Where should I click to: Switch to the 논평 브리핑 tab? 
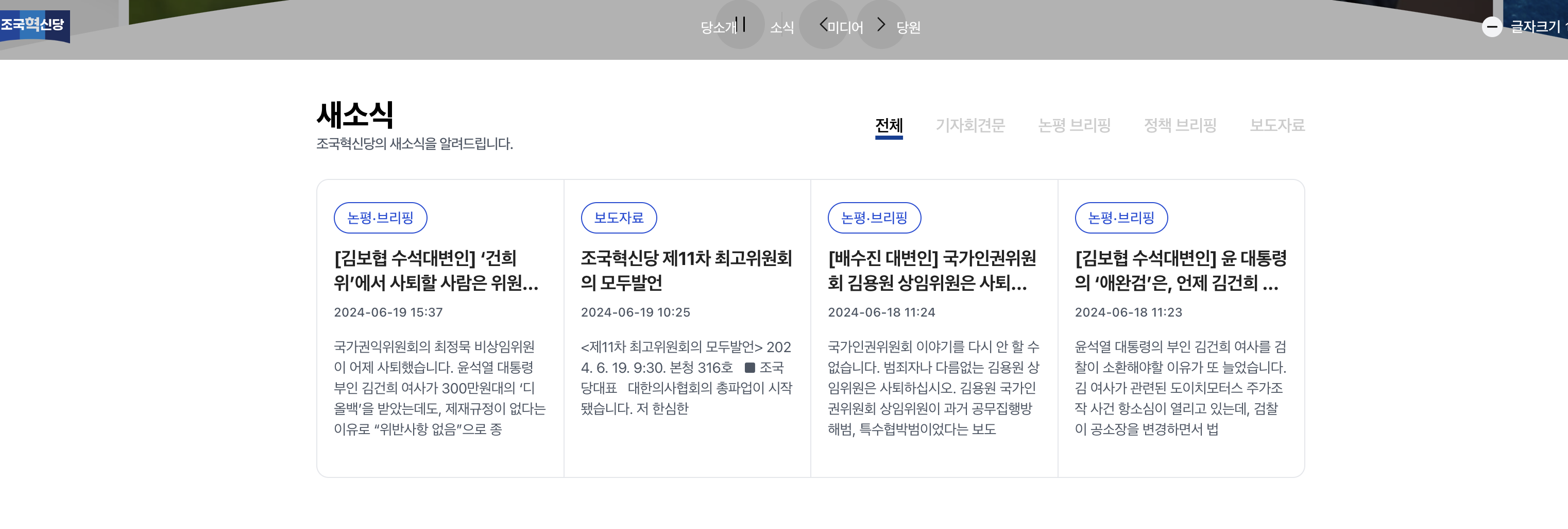click(1075, 125)
